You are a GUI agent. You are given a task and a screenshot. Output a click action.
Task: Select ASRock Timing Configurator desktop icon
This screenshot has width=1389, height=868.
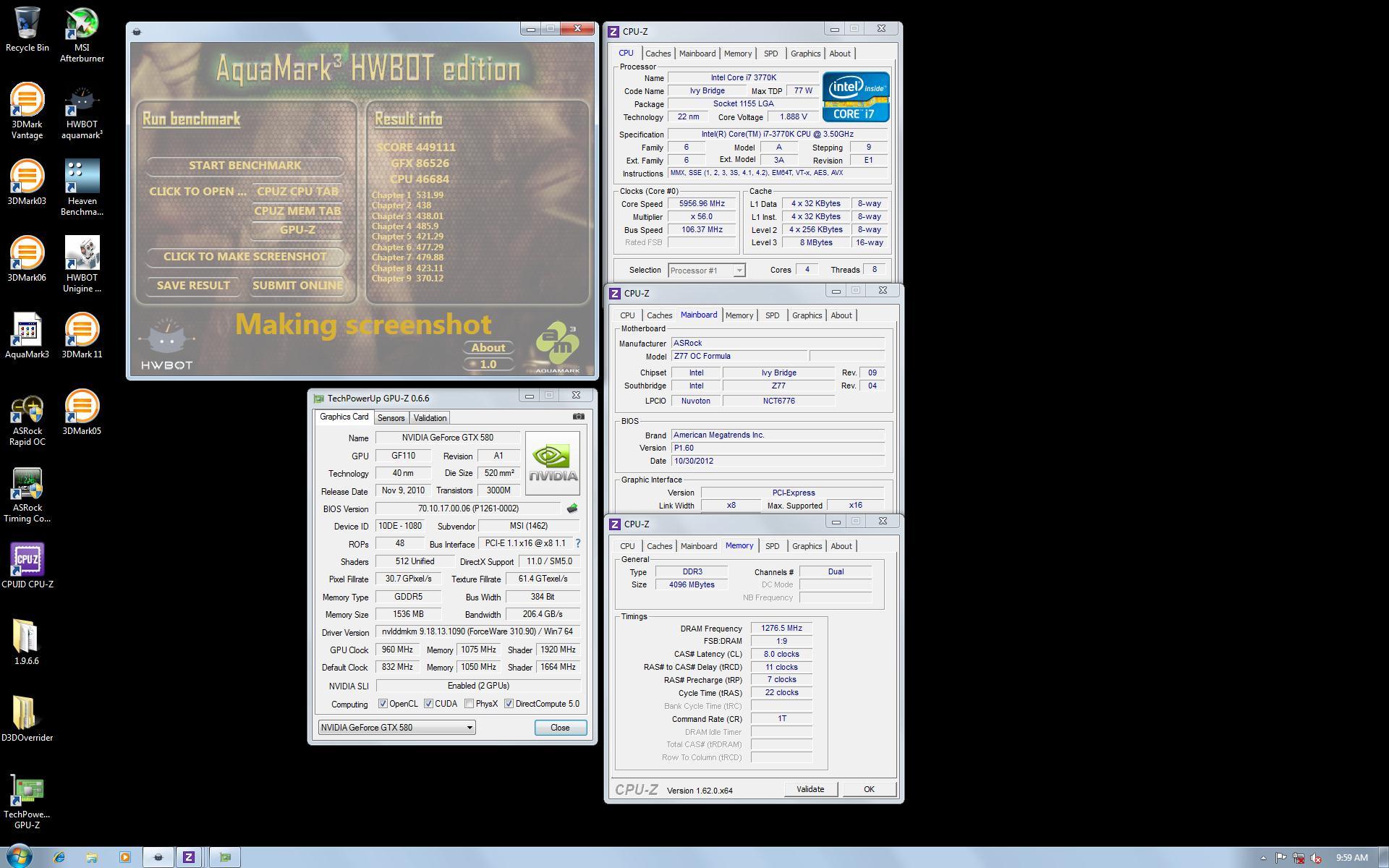click(27, 495)
